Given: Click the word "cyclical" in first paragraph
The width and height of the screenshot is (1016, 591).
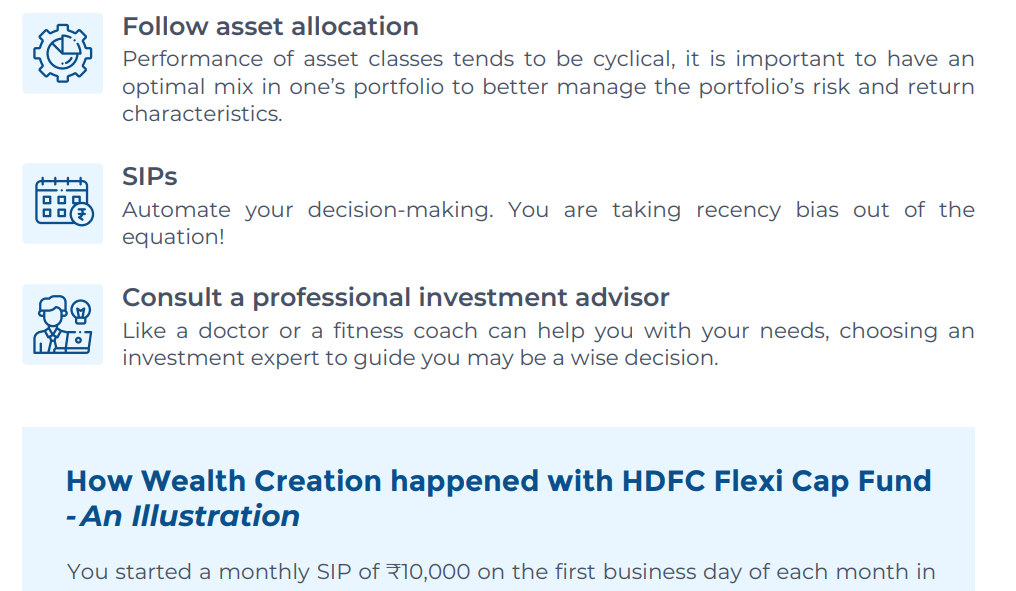Looking at the screenshot, I should pyautogui.click(x=631, y=59).
